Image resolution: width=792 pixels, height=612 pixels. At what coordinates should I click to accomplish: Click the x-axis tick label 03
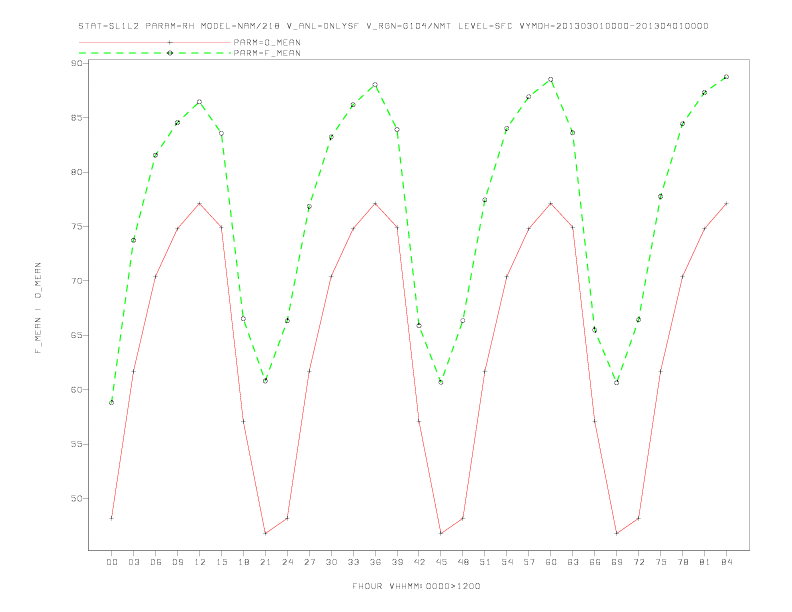click(x=134, y=562)
